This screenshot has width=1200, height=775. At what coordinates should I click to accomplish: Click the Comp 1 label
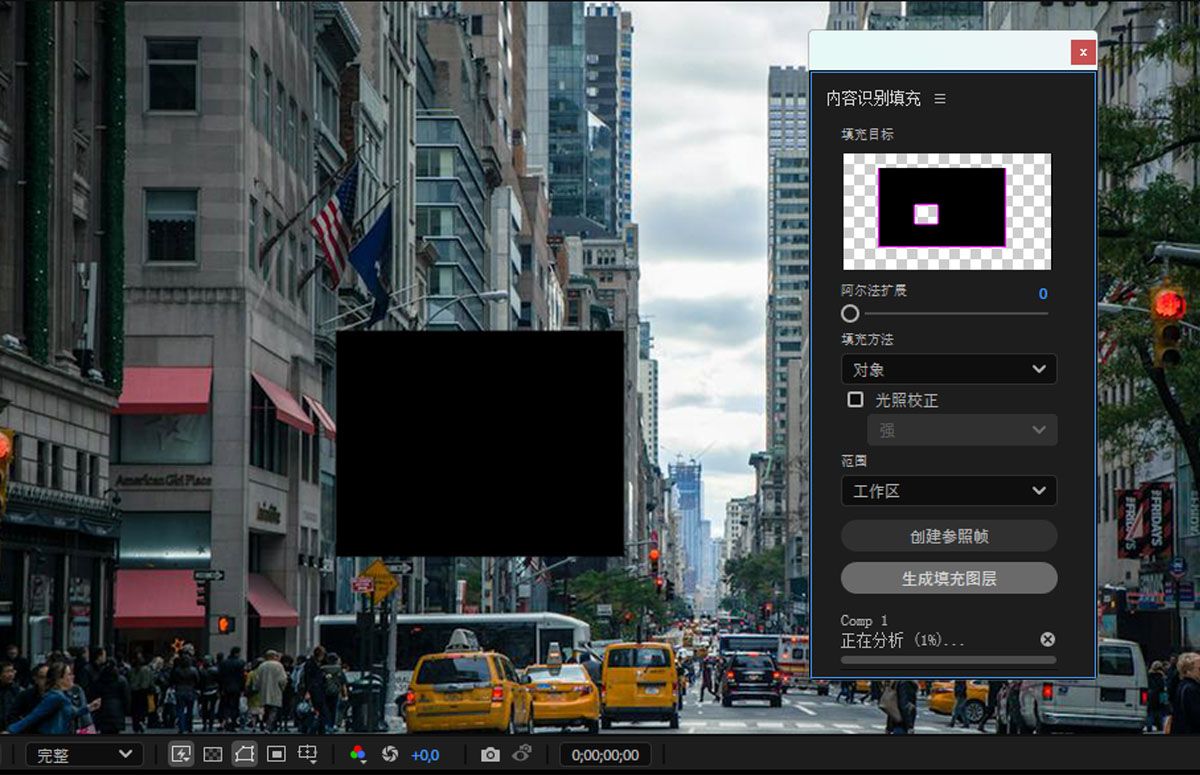(x=864, y=620)
